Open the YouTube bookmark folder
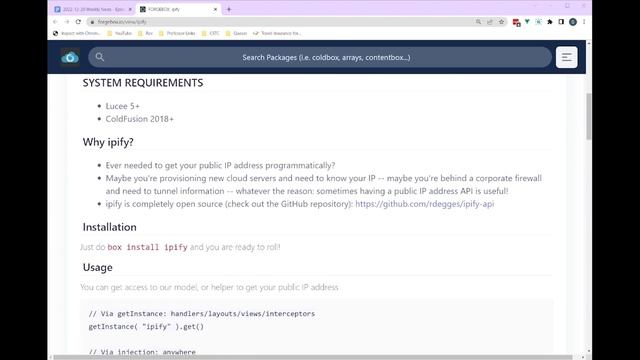The image size is (640, 360). (x=119, y=33)
